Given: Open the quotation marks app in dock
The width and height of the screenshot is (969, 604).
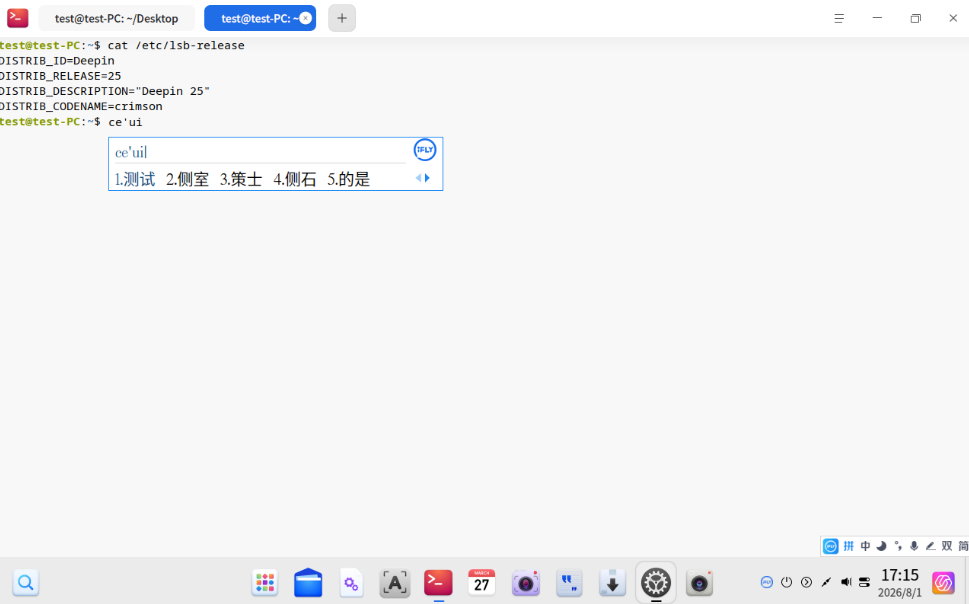Looking at the screenshot, I should (x=569, y=582).
